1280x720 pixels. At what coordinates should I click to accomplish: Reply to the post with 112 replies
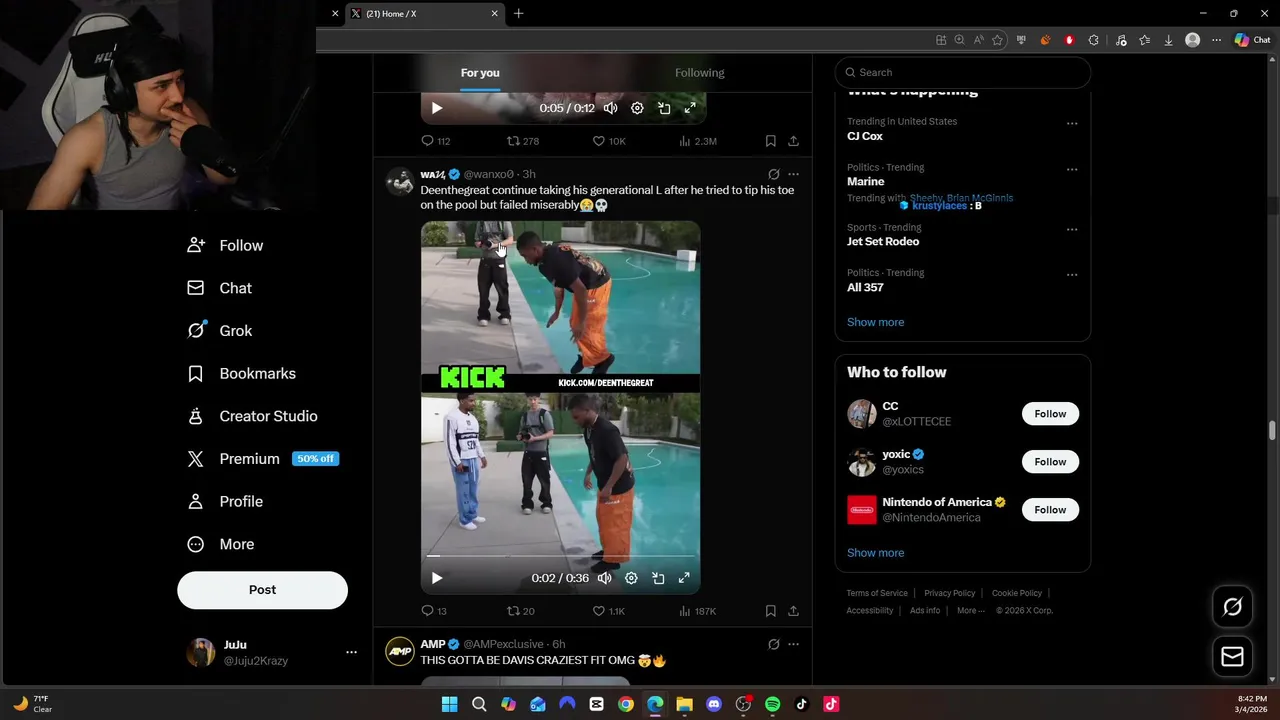(x=436, y=141)
